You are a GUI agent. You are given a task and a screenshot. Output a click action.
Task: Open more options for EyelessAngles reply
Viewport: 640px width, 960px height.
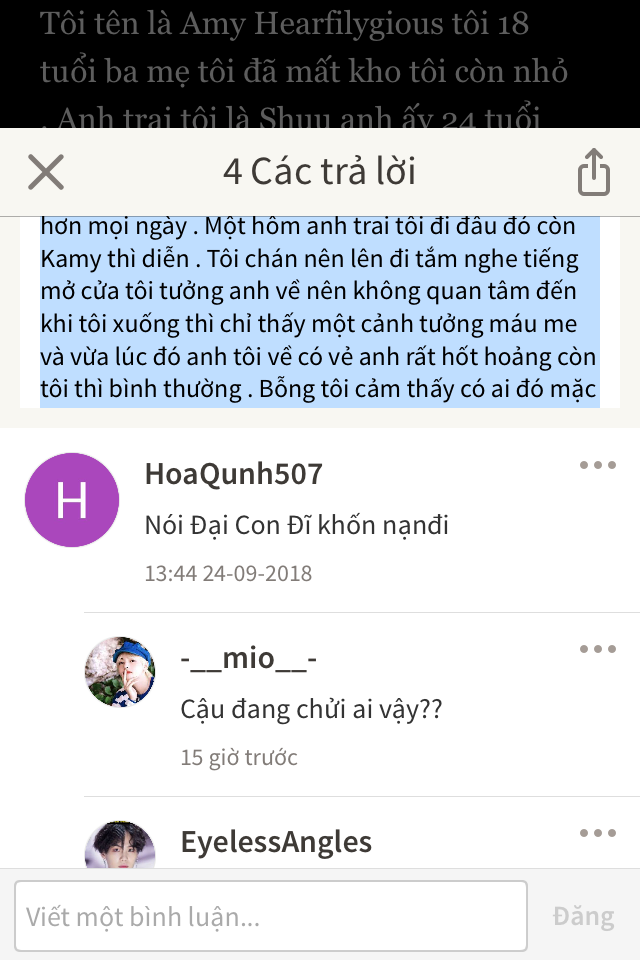click(598, 833)
